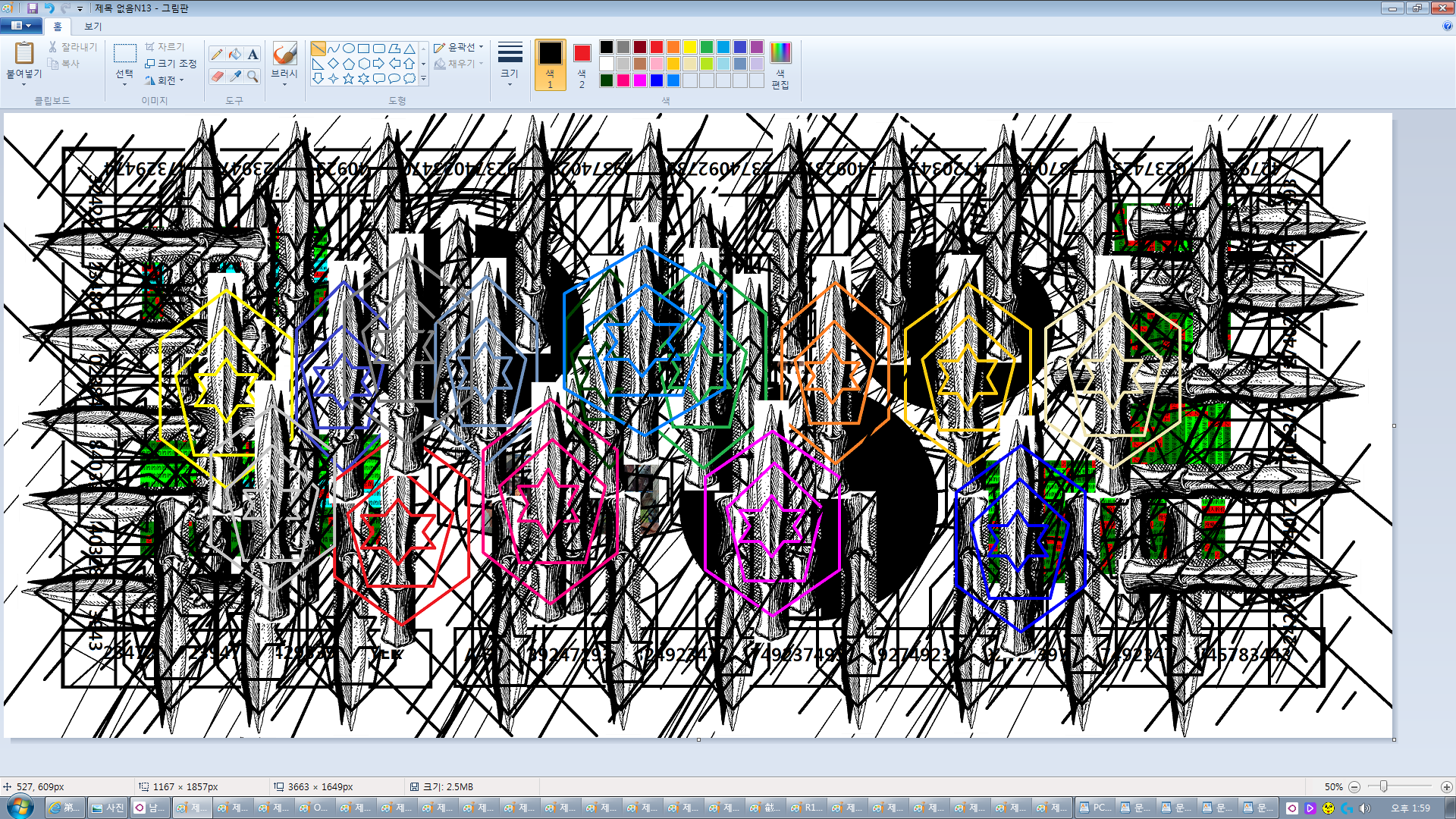This screenshot has height=819, width=1456.
Task: Open the Outline (윤곽선) dropdown
Action: [x=458, y=47]
